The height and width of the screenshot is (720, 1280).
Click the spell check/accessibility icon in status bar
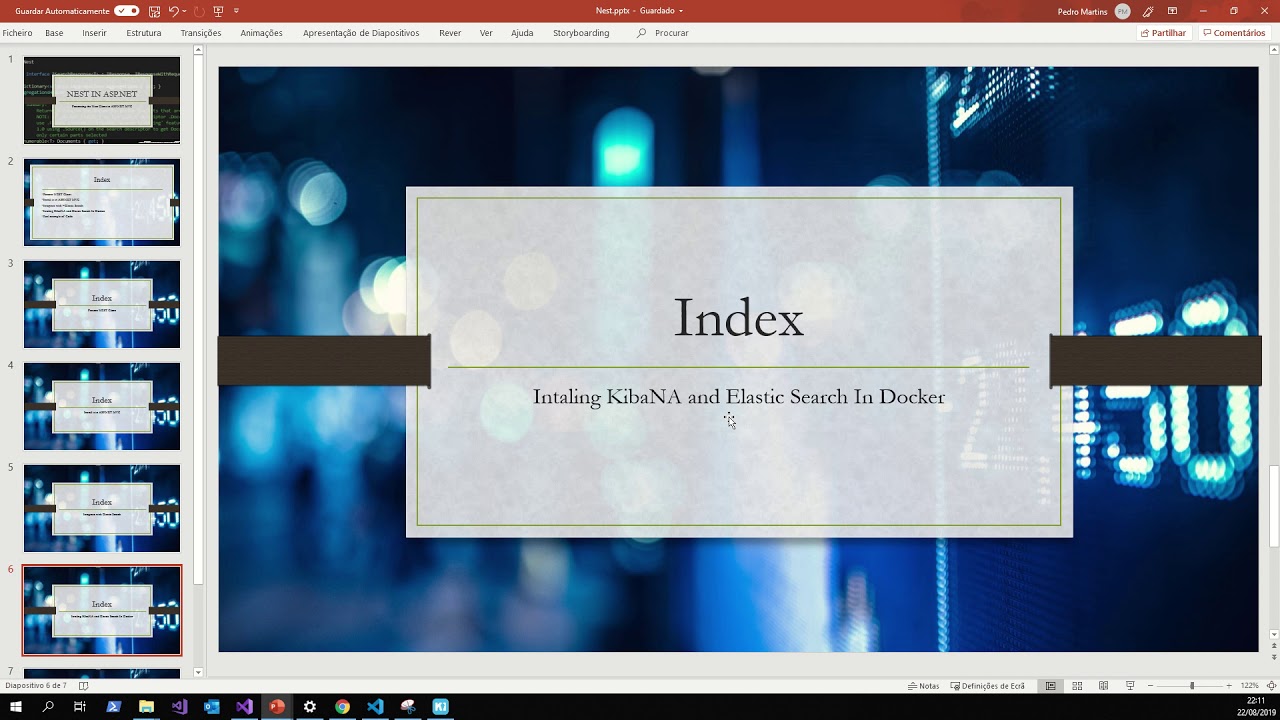pos(84,686)
